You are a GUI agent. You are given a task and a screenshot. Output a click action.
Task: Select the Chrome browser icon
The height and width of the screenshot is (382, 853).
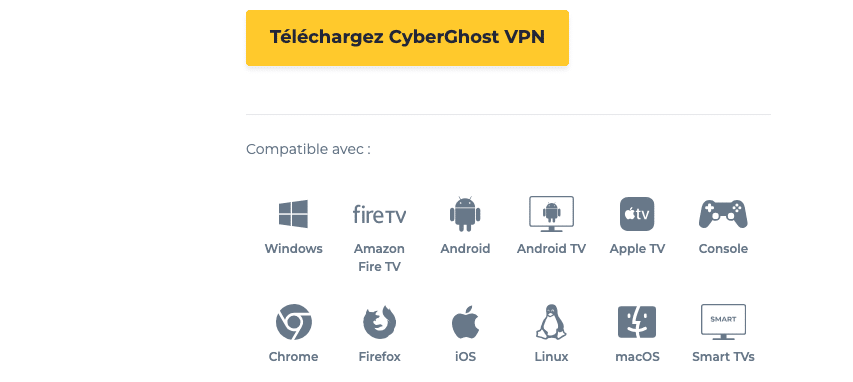(x=293, y=322)
